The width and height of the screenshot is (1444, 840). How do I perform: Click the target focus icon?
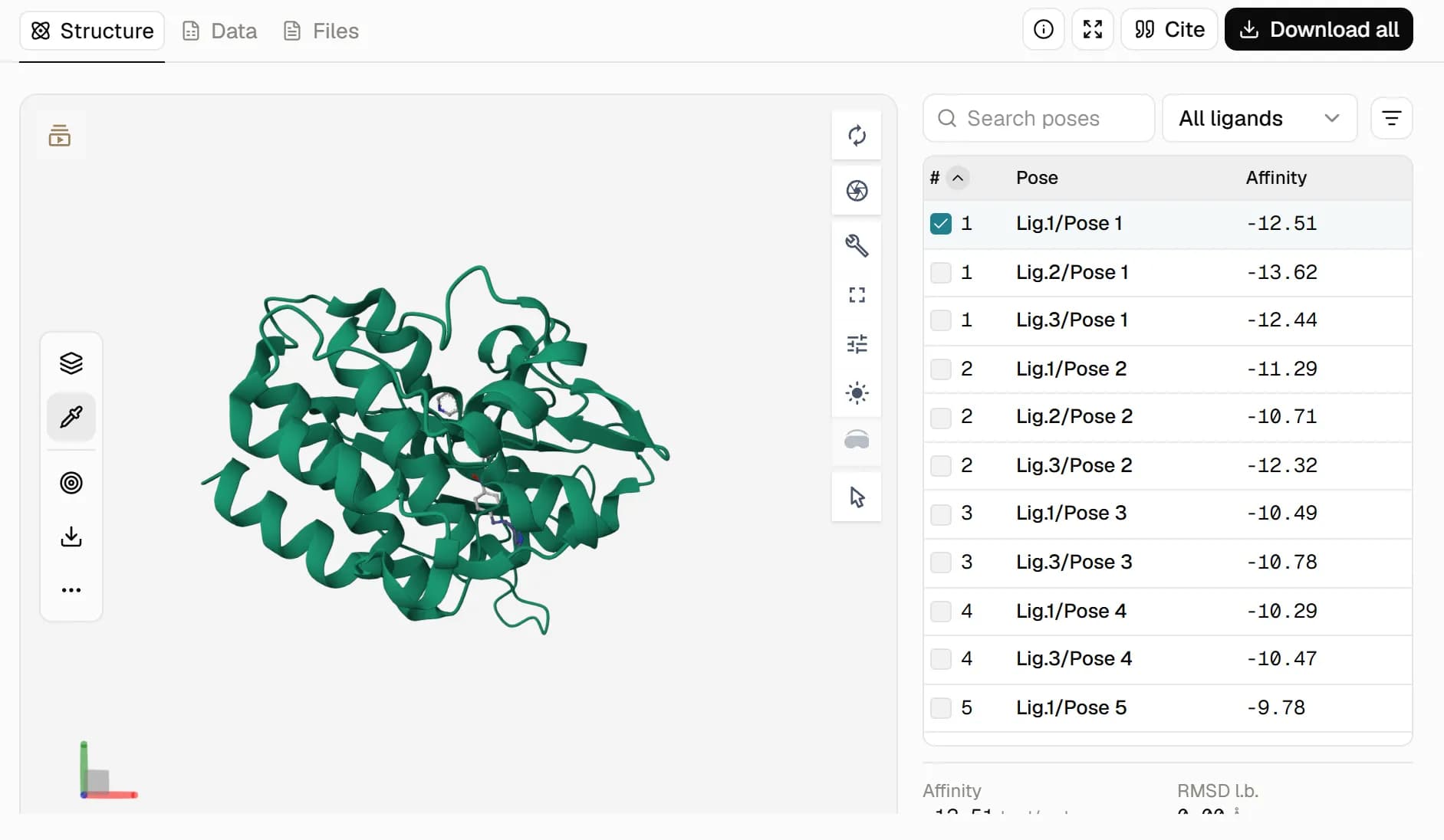71,483
